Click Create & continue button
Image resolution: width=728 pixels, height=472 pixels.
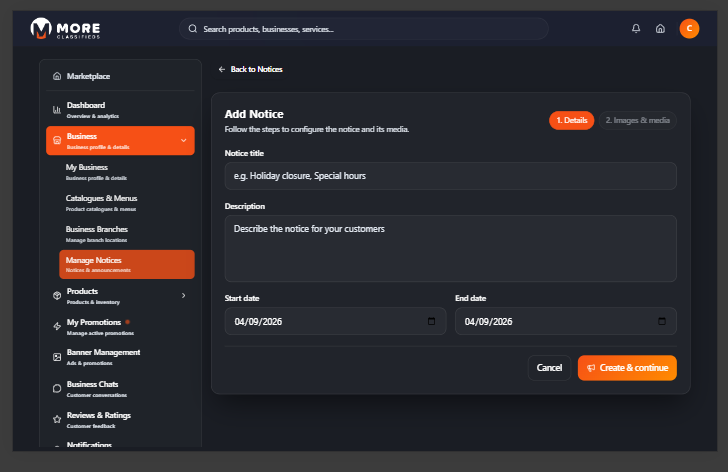point(627,368)
